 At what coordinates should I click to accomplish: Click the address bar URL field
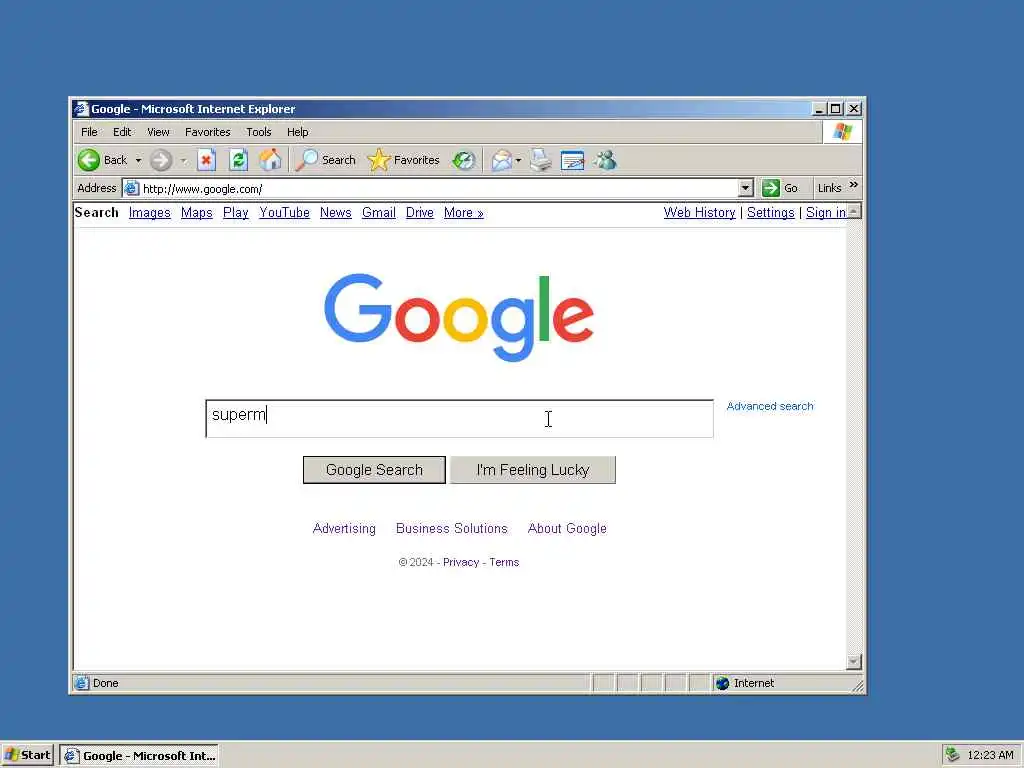click(439, 189)
